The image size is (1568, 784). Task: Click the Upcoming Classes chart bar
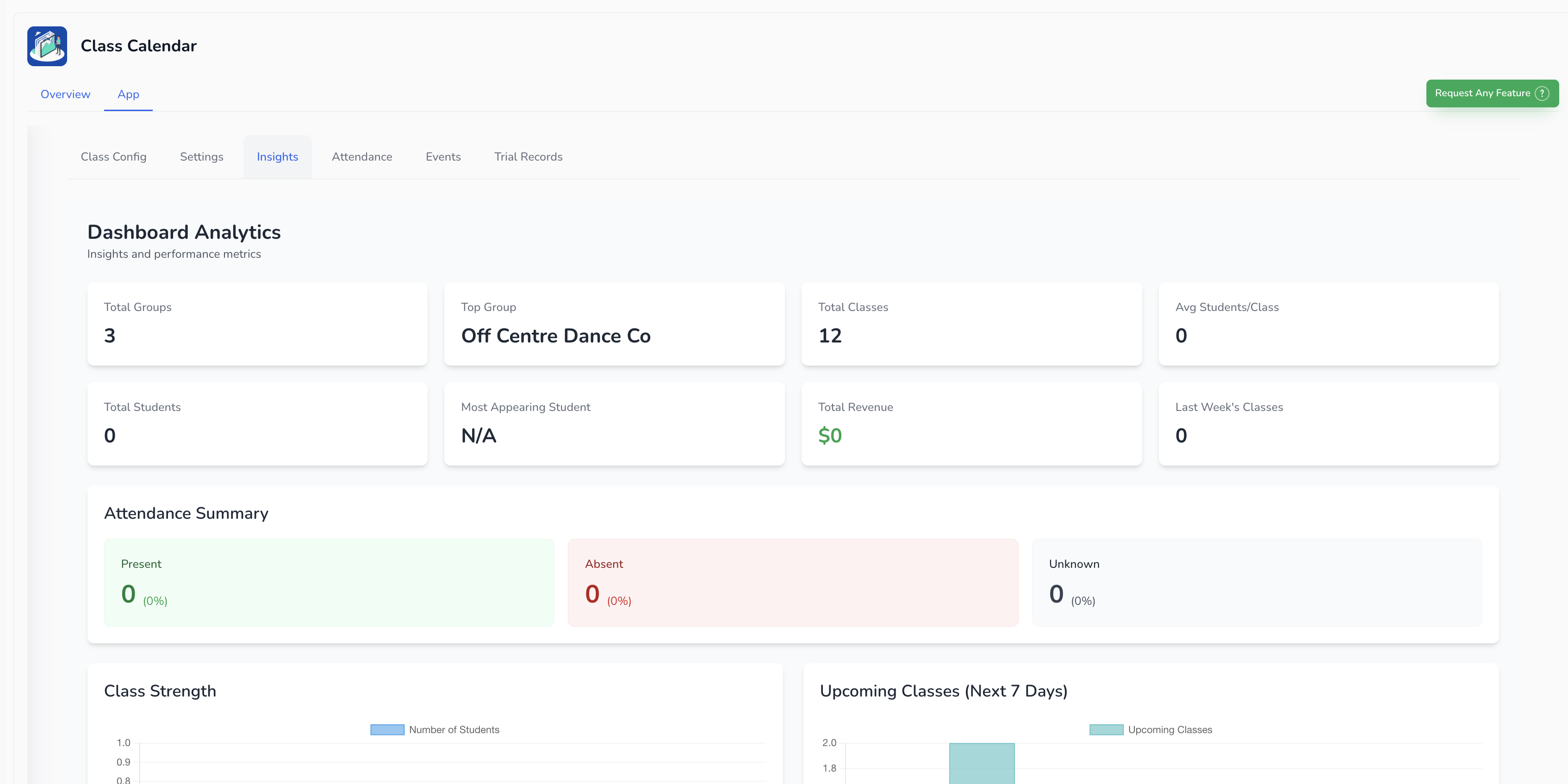click(x=982, y=763)
